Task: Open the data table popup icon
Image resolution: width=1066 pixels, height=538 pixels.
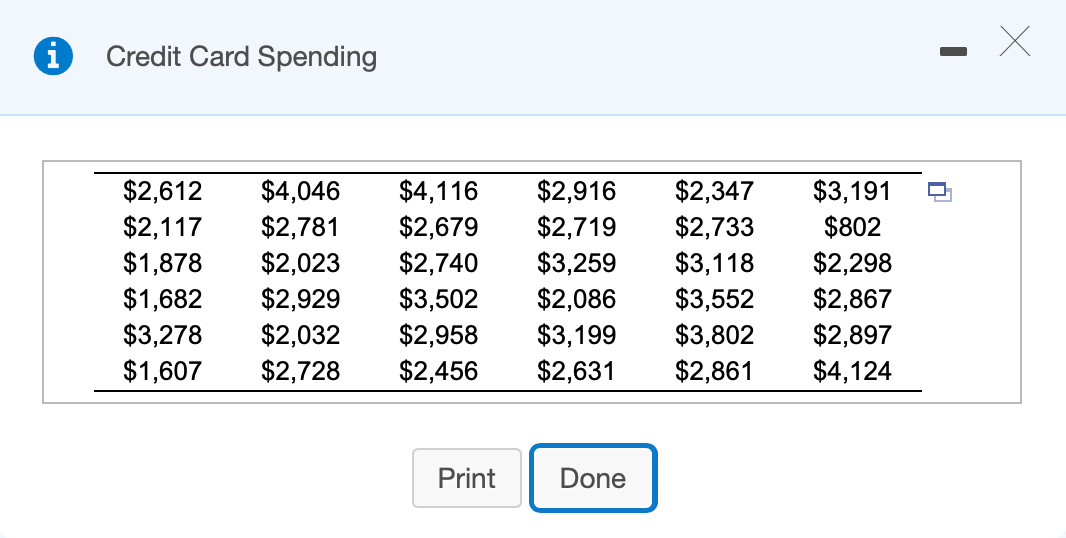Action: (940, 192)
